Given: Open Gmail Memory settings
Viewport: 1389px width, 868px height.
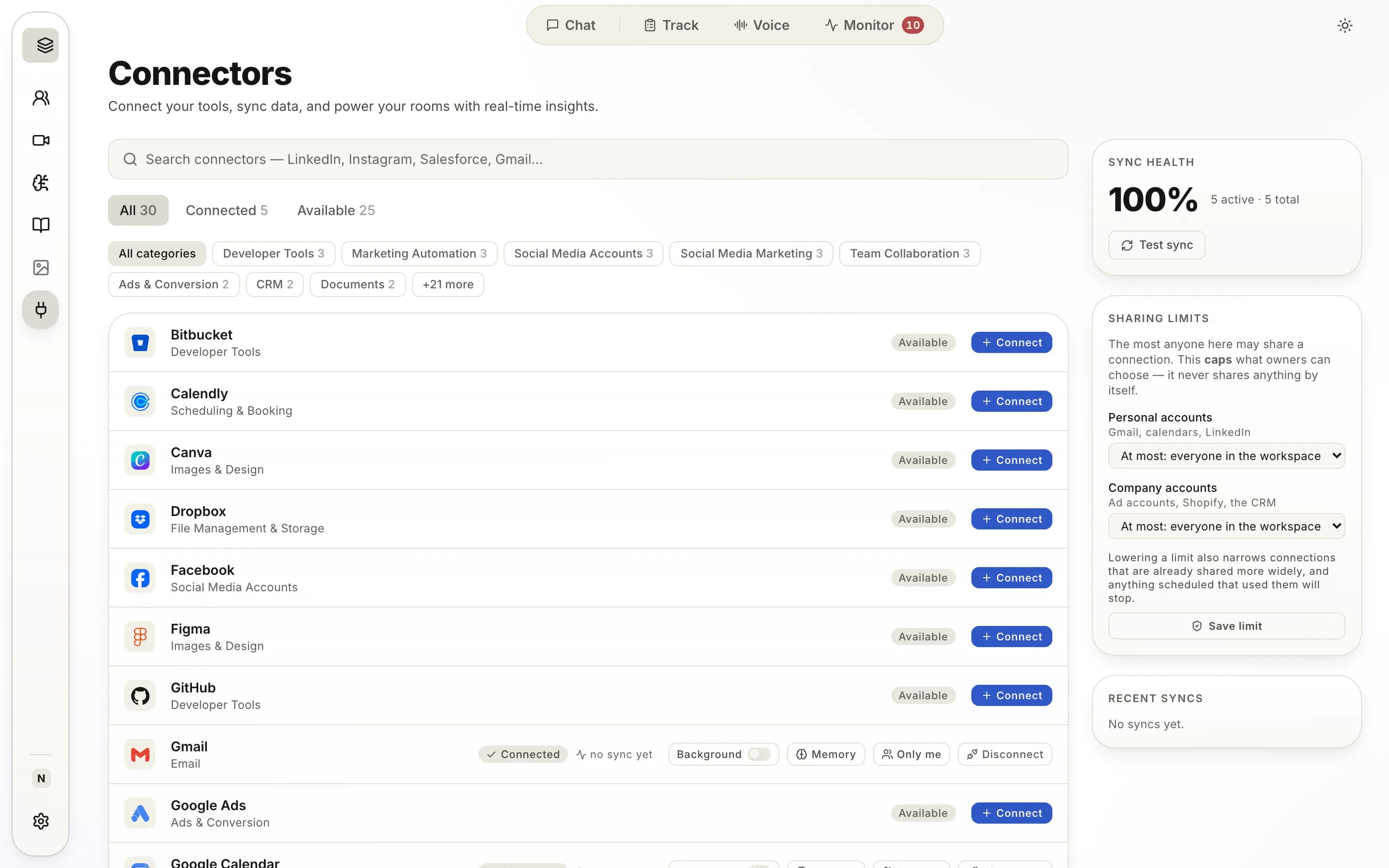Looking at the screenshot, I should [x=825, y=754].
